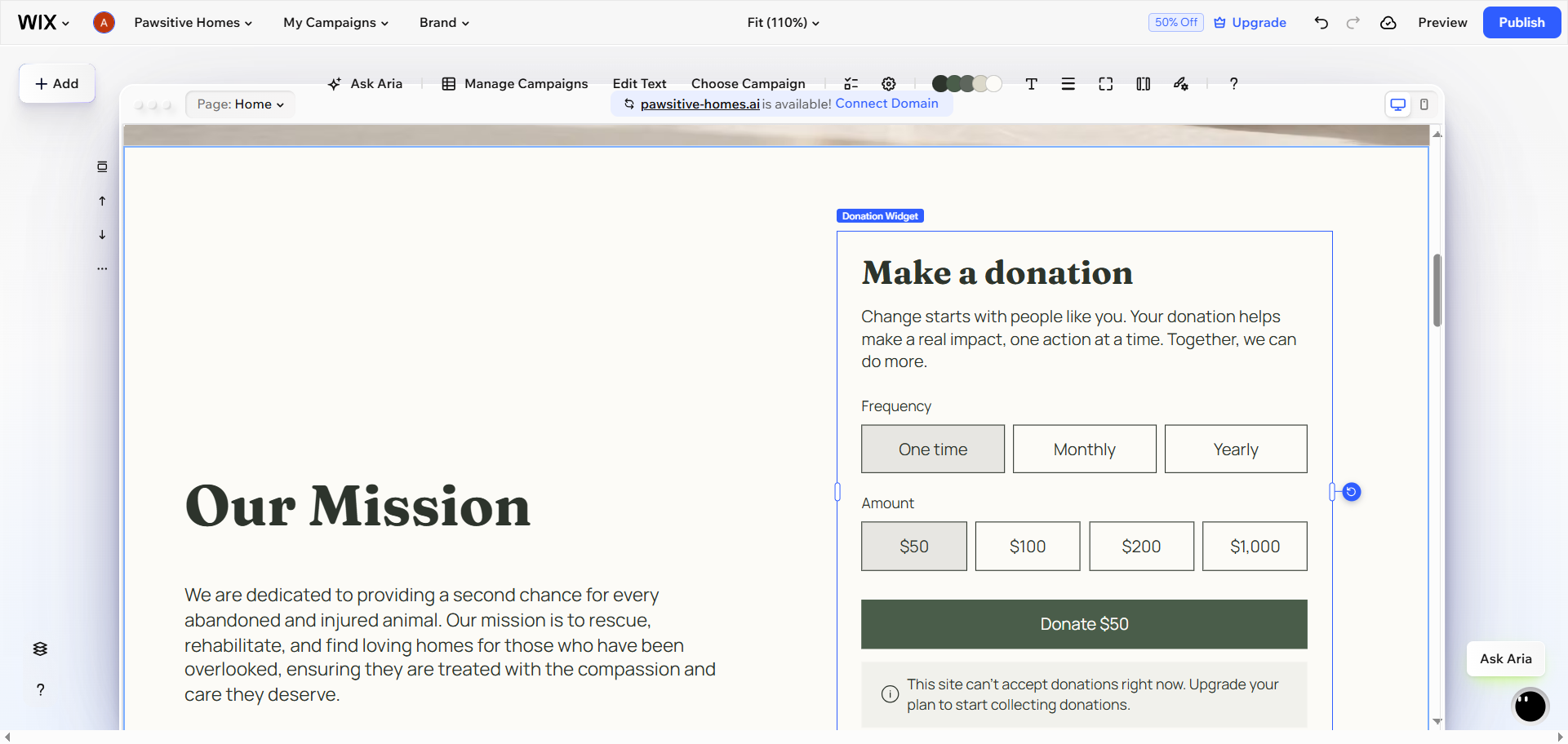Viewport: 1568px width, 744px height.
Task: Click the Donate $50 button
Action: (x=1084, y=624)
